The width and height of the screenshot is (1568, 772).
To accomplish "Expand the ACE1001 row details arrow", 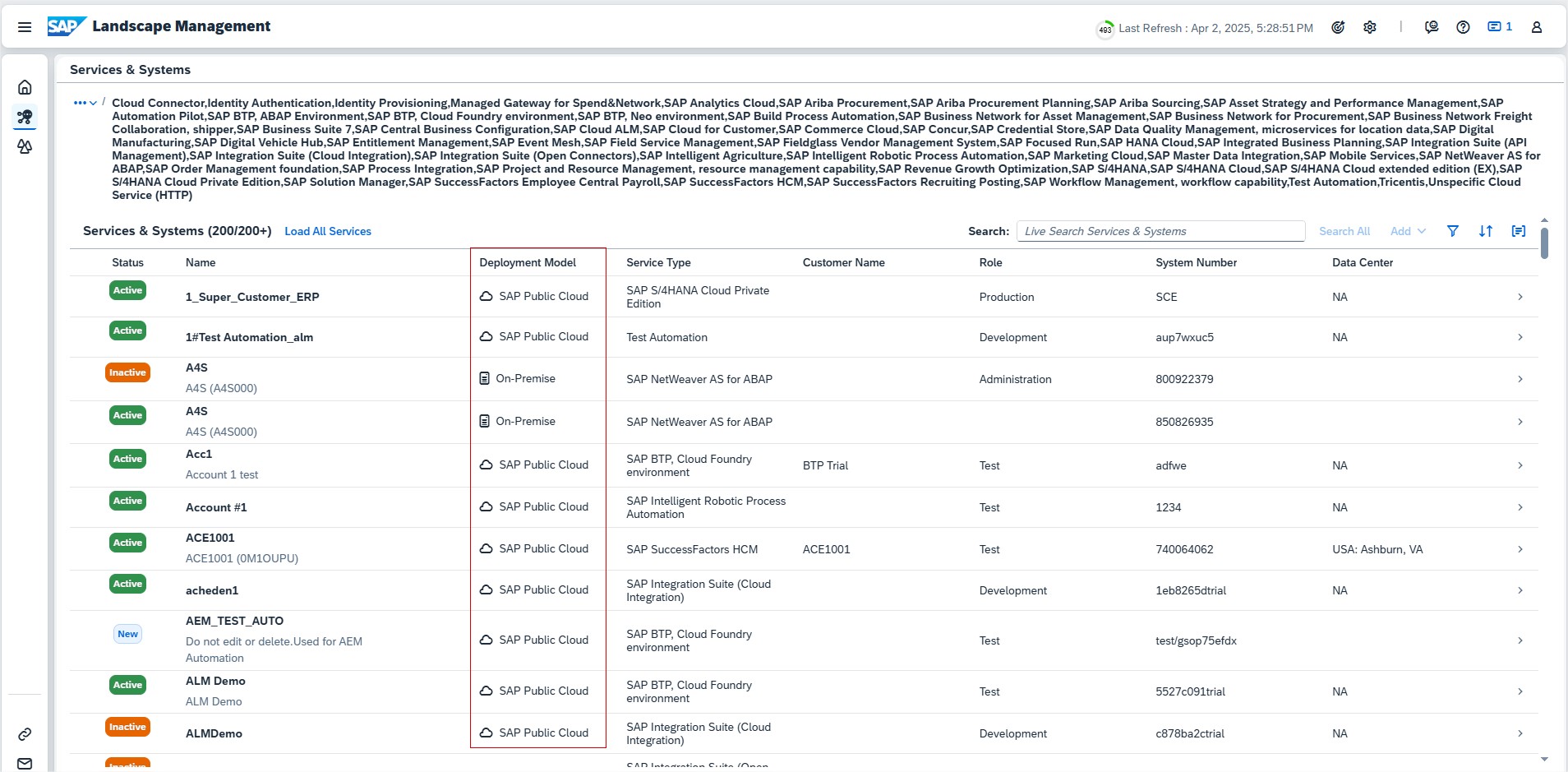I will click(1520, 549).
